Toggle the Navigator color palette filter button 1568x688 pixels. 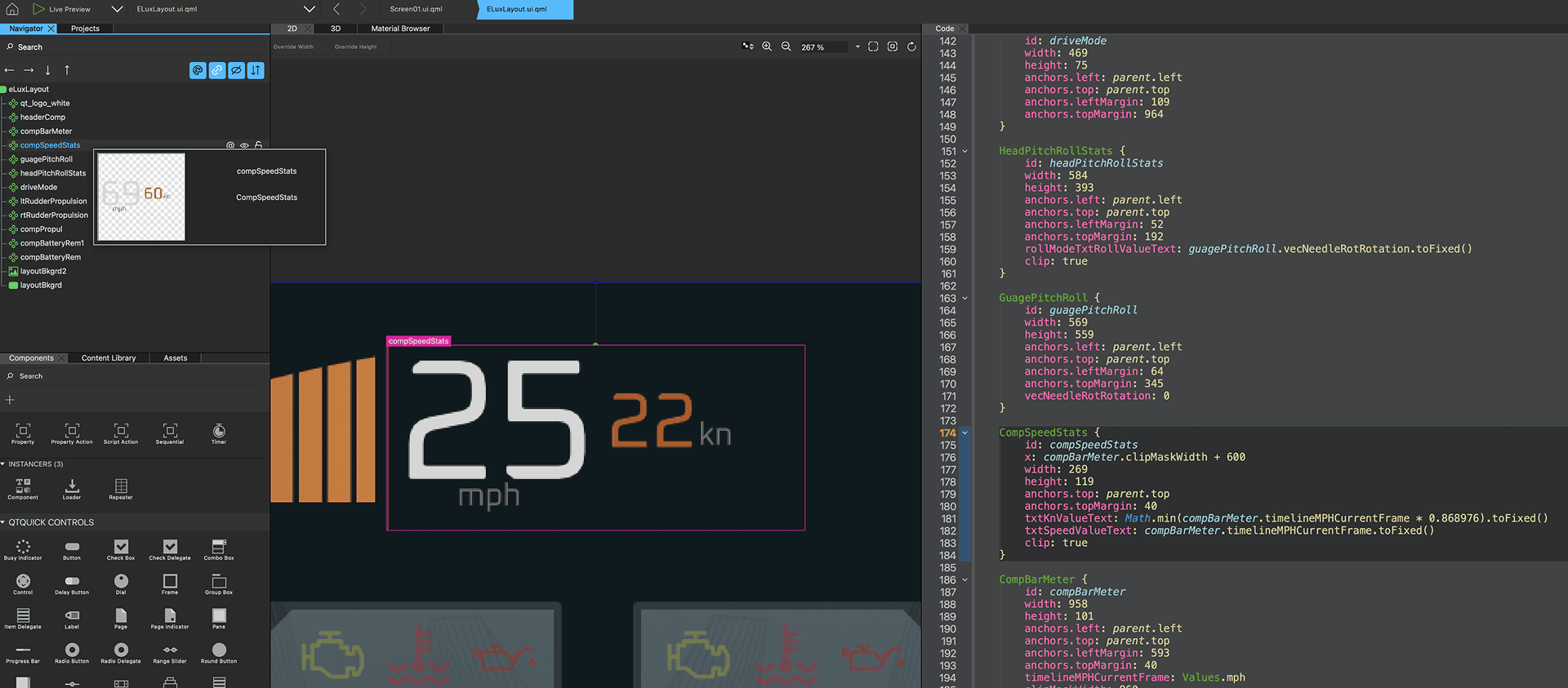click(x=198, y=70)
